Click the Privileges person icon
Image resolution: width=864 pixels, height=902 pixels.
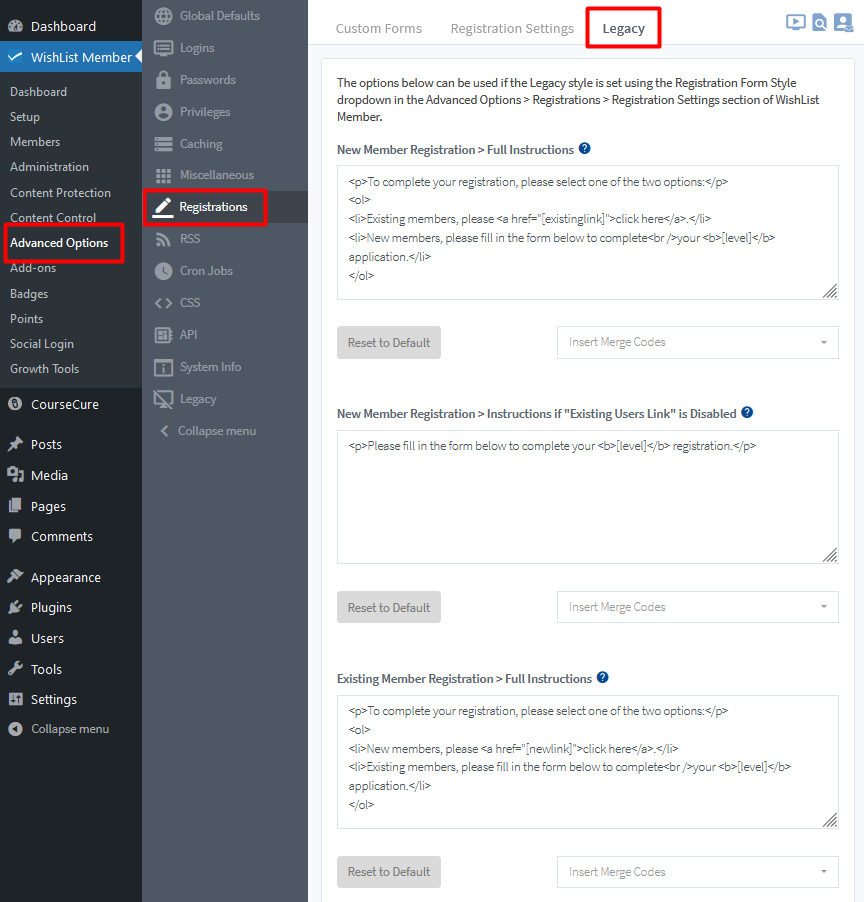pos(163,112)
